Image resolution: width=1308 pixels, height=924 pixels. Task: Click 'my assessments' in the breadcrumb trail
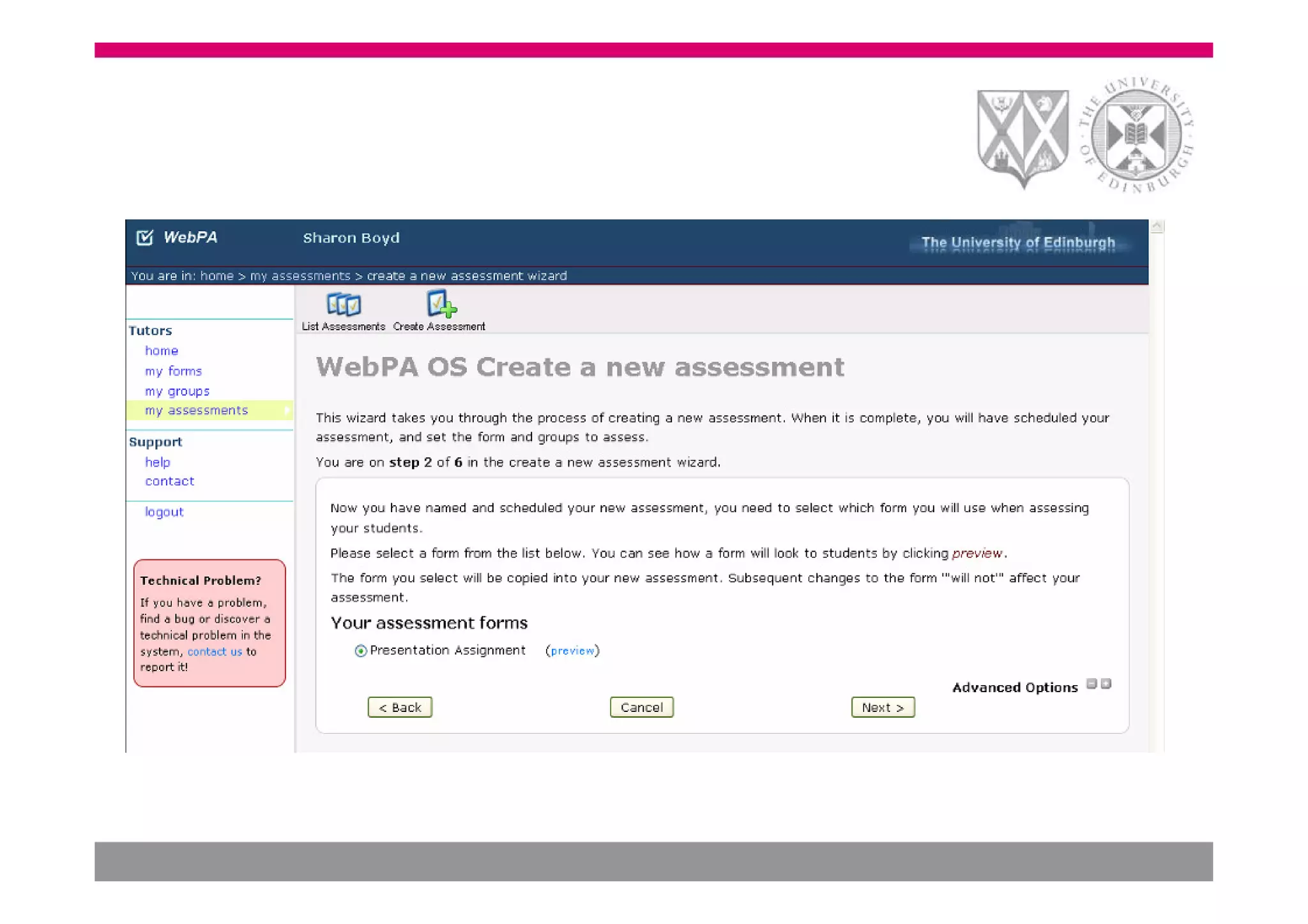[x=300, y=276]
